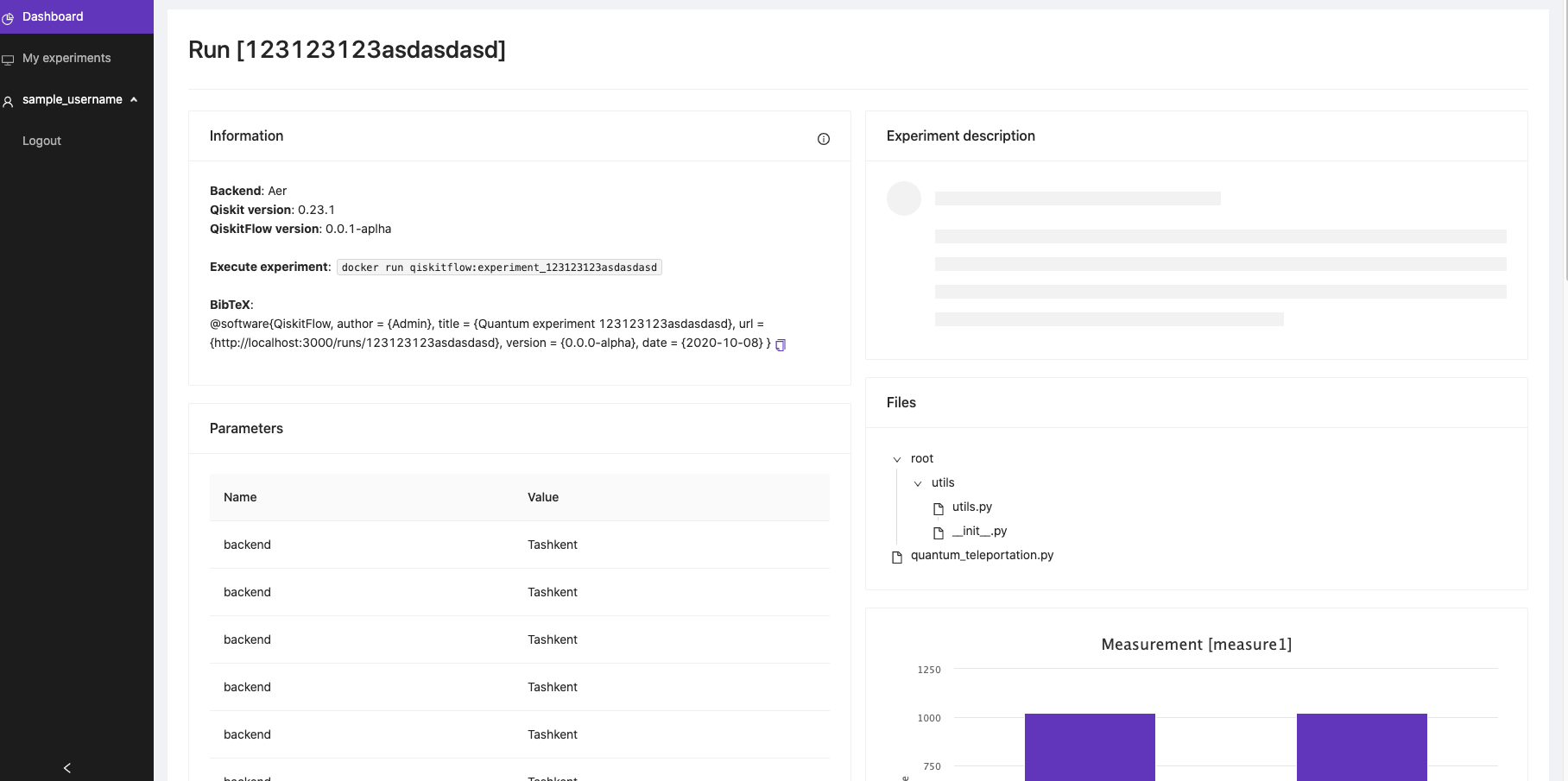The width and height of the screenshot is (1568, 781).
Task: Click the Dashboard pie chart icon
Action: (x=8, y=18)
